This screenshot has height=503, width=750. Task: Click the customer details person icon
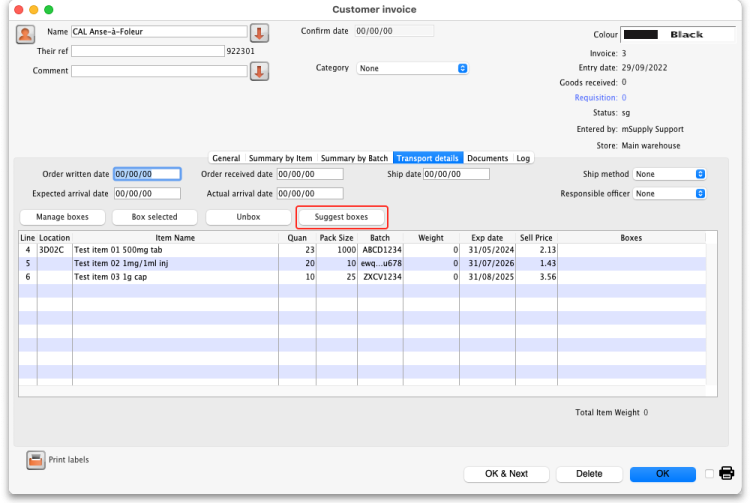point(25,34)
